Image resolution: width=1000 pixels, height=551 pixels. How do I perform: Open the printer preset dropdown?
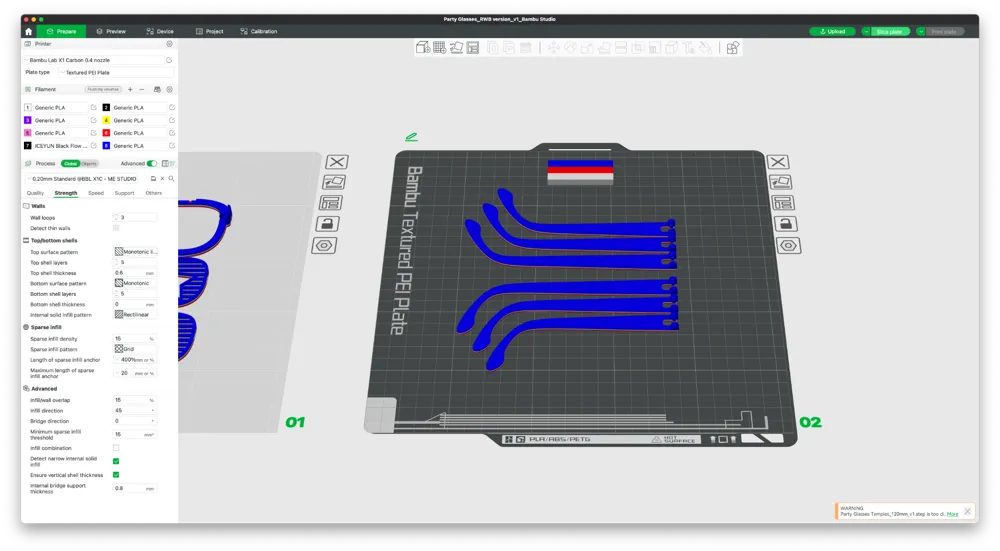[94, 60]
